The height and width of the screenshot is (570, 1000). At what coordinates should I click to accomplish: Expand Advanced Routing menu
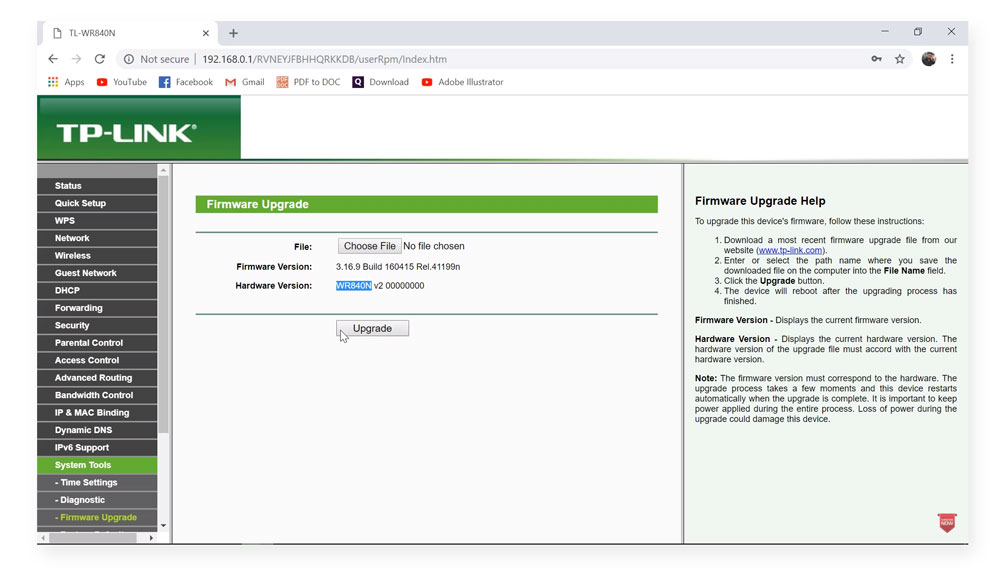97,377
